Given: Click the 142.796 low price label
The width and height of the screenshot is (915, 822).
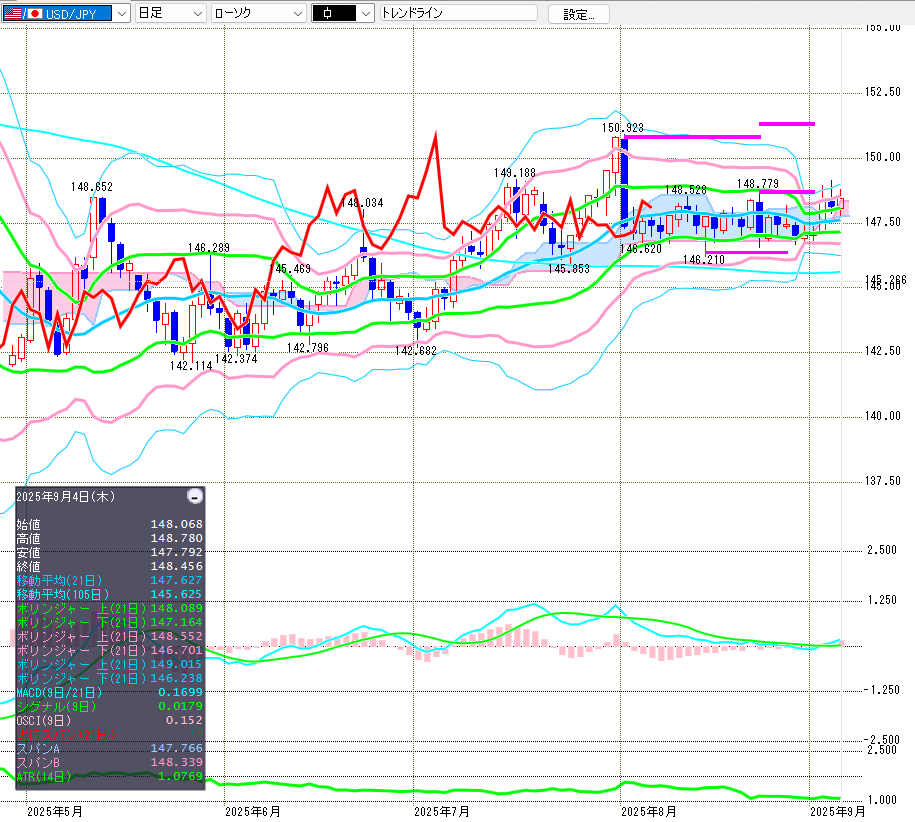Looking at the screenshot, I should (308, 348).
